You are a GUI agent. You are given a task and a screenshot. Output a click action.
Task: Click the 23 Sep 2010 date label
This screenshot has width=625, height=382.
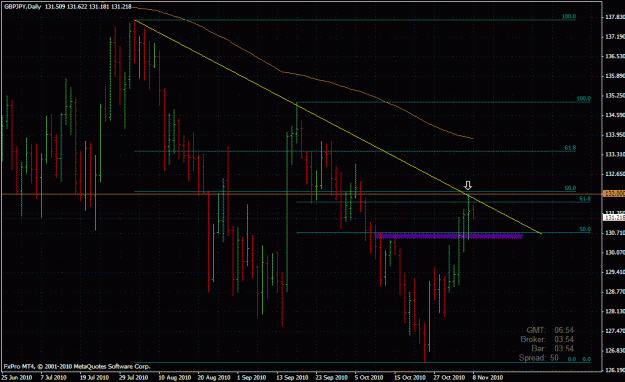coord(332,377)
